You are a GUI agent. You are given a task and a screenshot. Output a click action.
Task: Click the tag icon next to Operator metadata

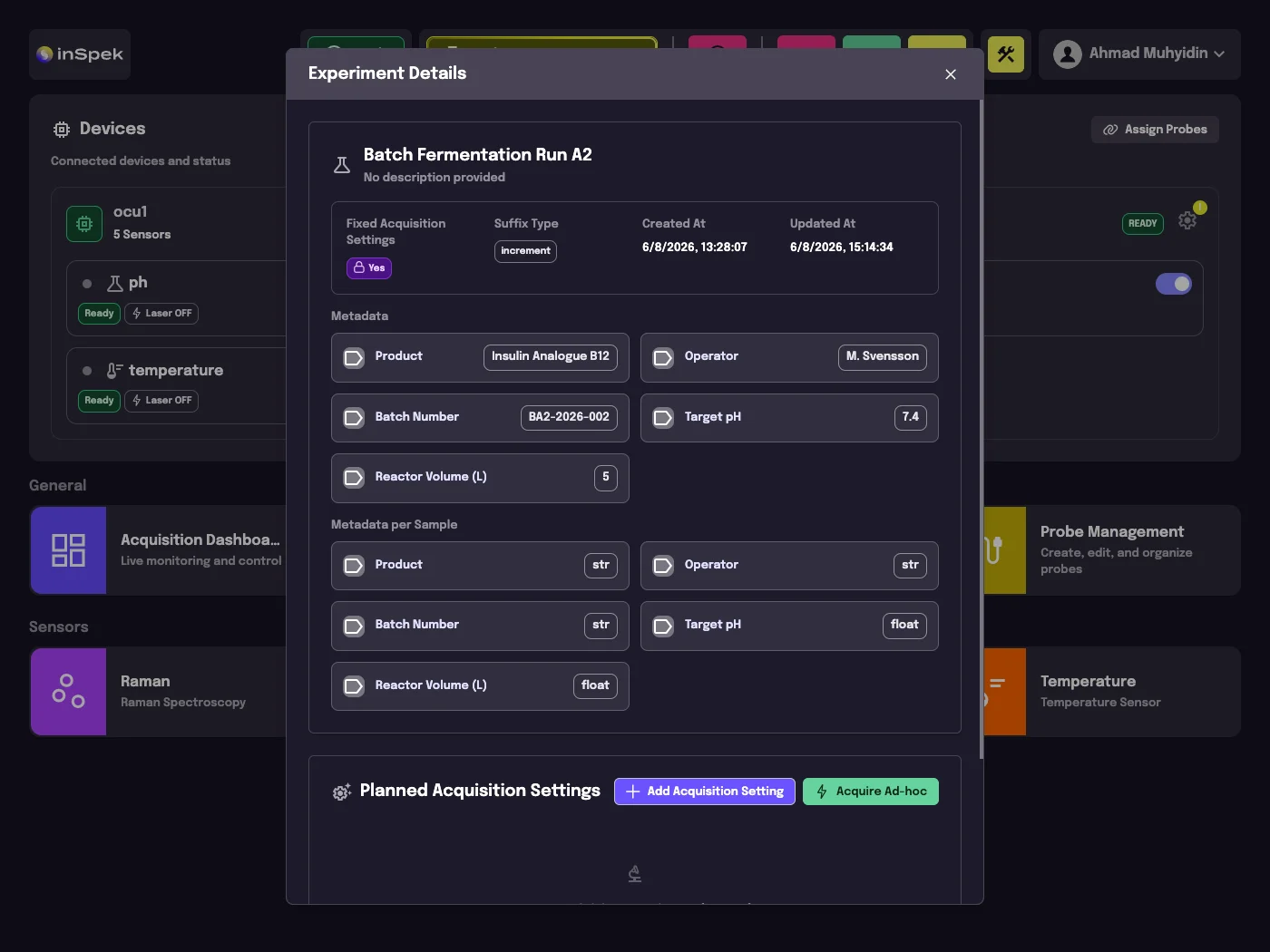point(663,357)
